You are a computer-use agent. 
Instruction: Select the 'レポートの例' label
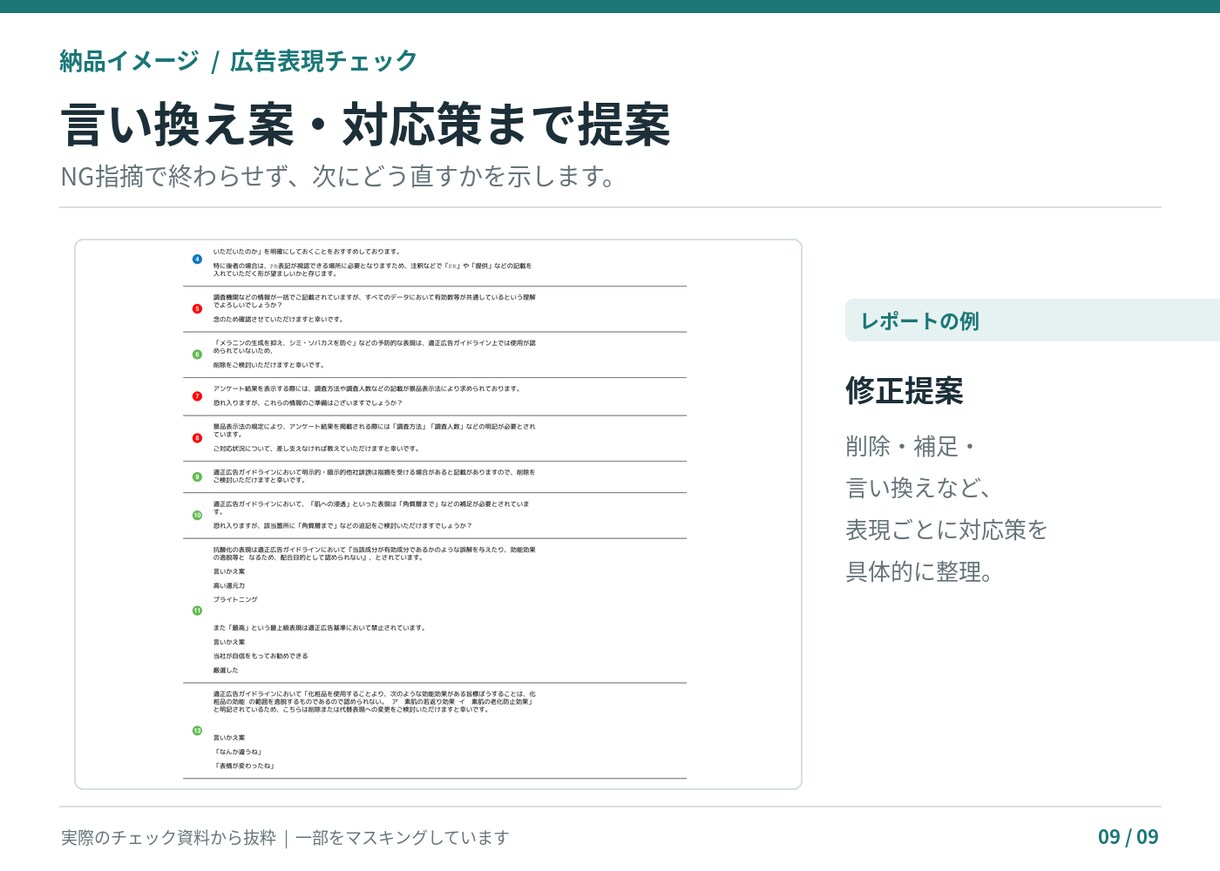pos(920,321)
